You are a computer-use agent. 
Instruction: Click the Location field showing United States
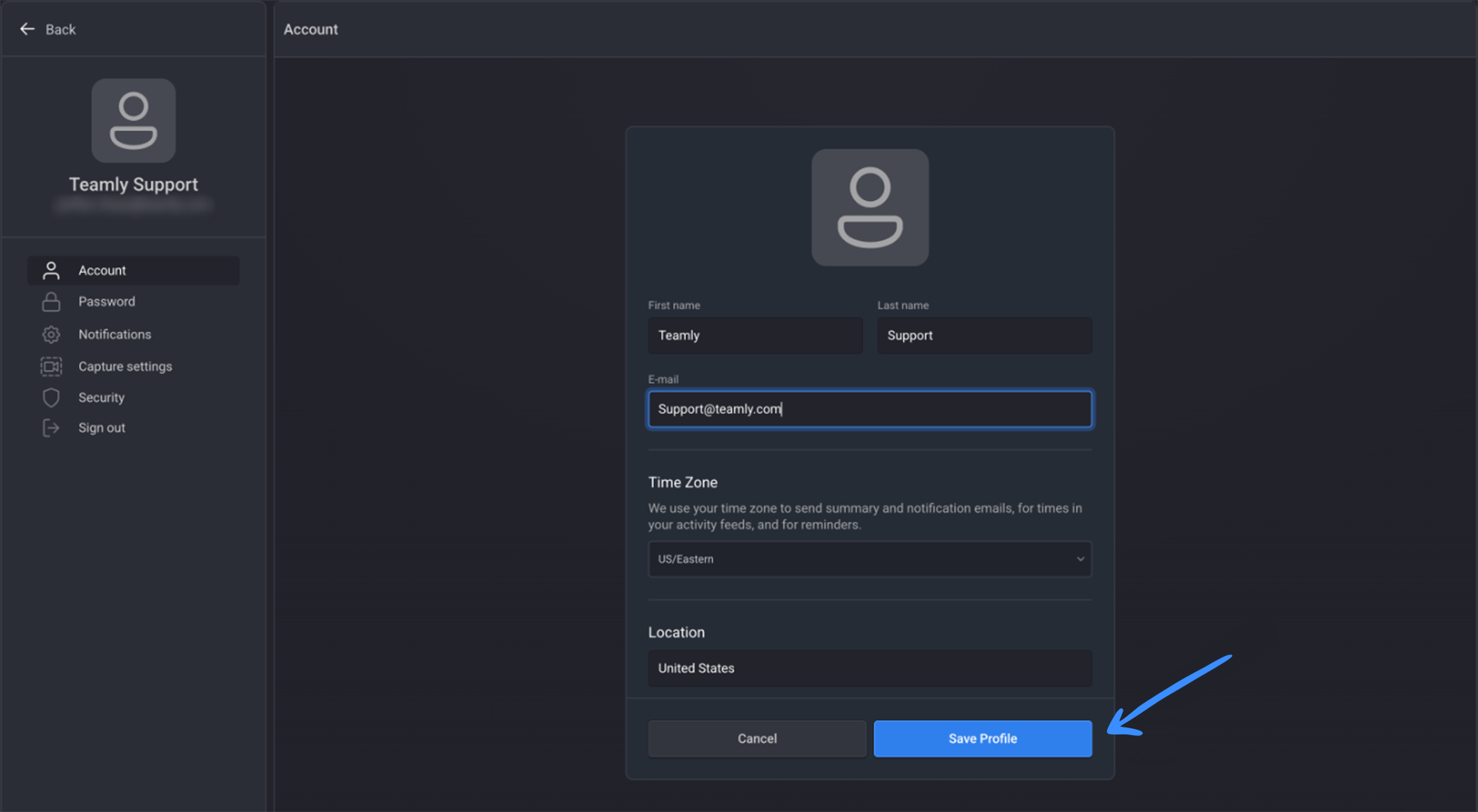coord(870,668)
